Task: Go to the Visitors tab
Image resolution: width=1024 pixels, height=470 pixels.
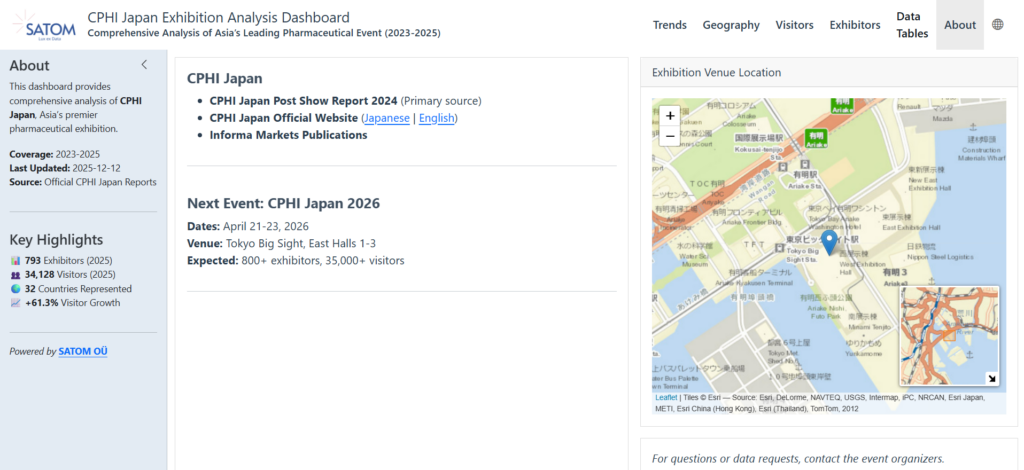Action: point(794,25)
